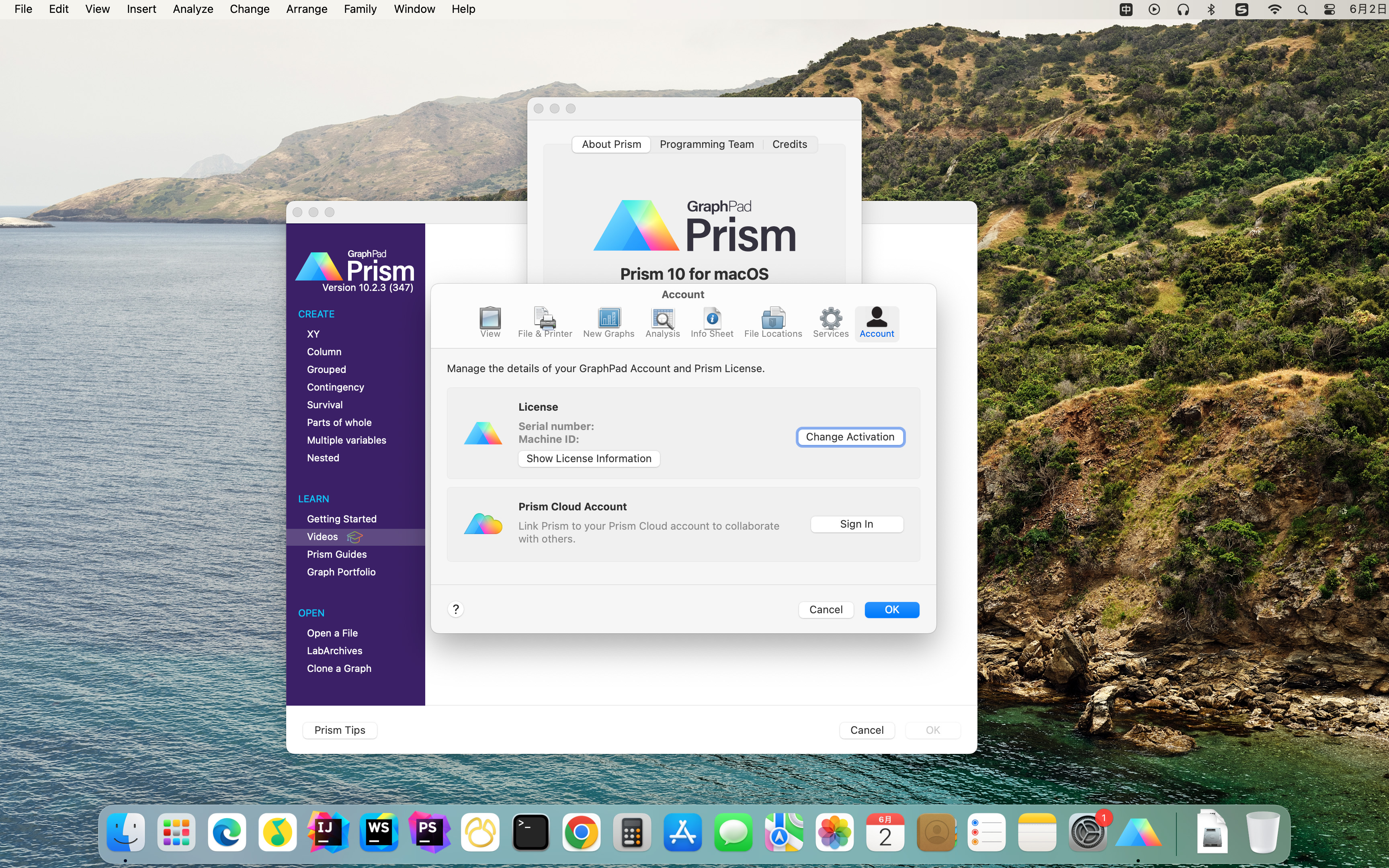The height and width of the screenshot is (868, 1389).
Task: Open Launchpad from the dock
Action: click(x=176, y=832)
